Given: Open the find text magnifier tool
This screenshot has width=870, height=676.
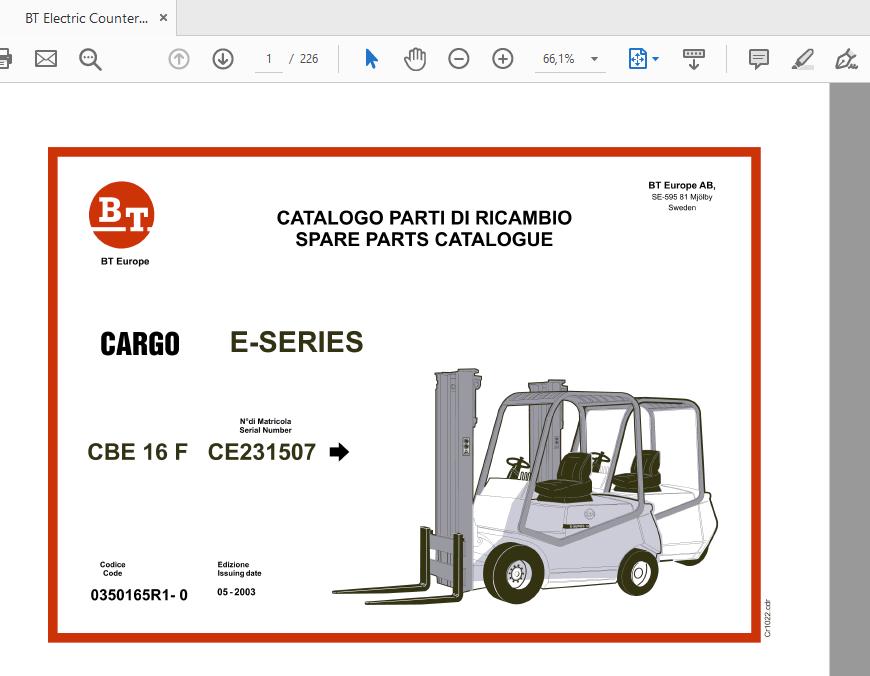Looking at the screenshot, I should pos(90,59).
